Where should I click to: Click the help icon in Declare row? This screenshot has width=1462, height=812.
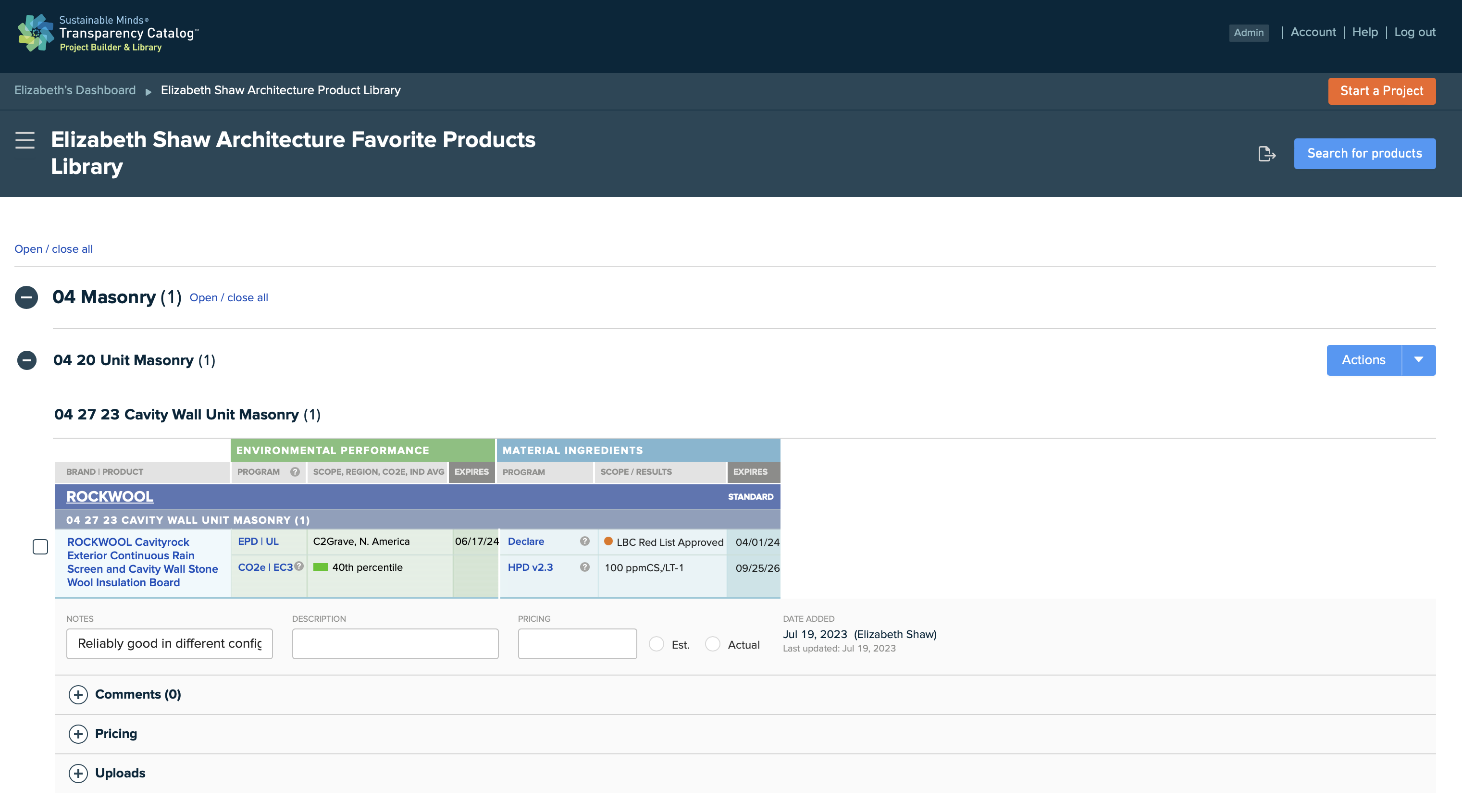pos(584,541)
